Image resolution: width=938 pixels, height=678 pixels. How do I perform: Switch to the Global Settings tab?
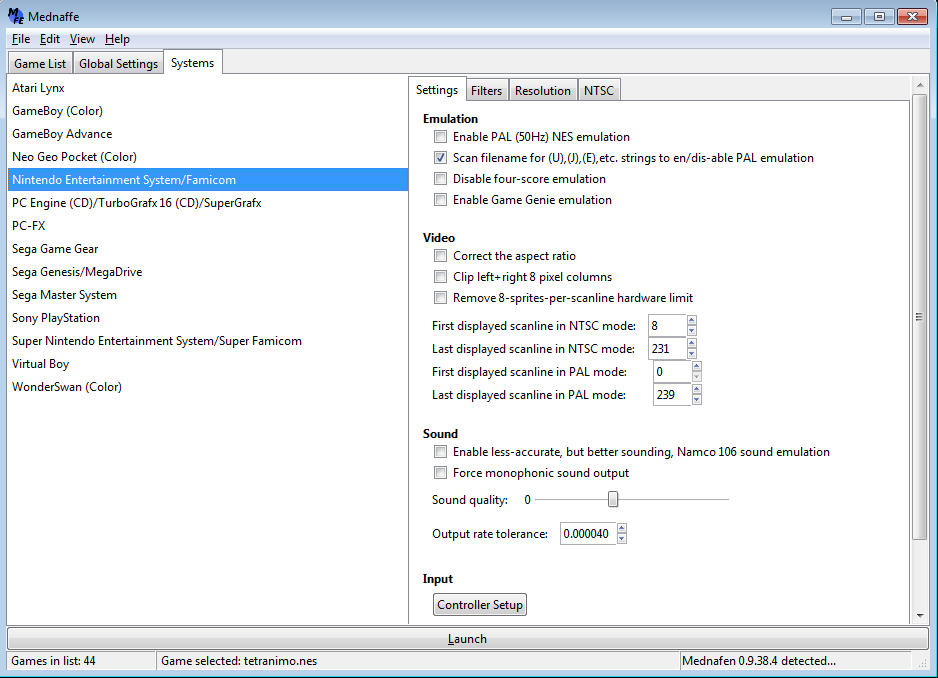click(118, 63)
